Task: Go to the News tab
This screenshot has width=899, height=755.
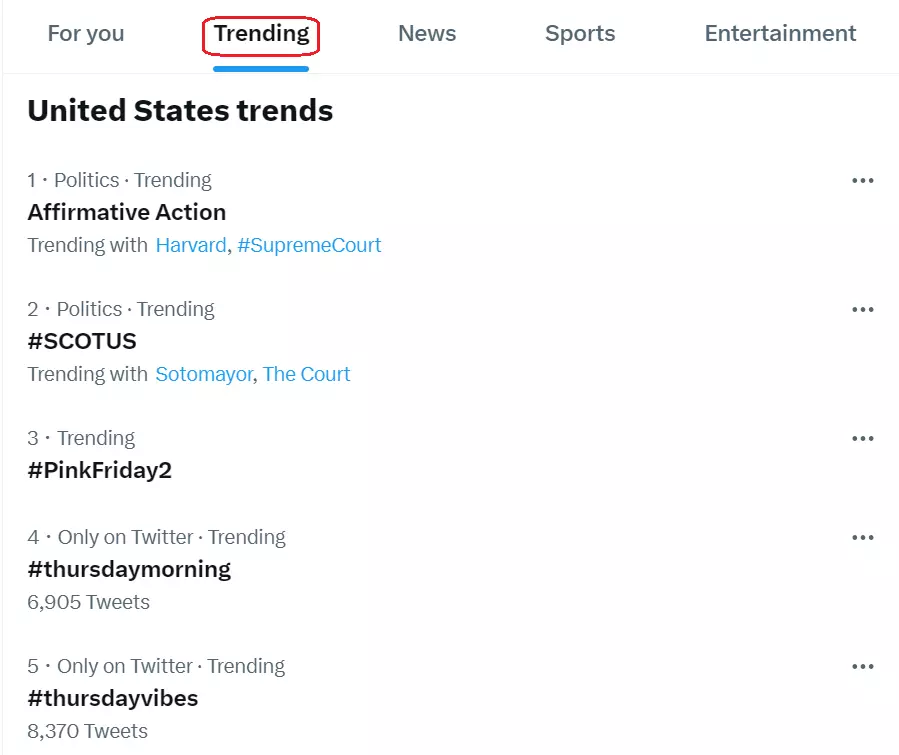Action: point(427,34)
